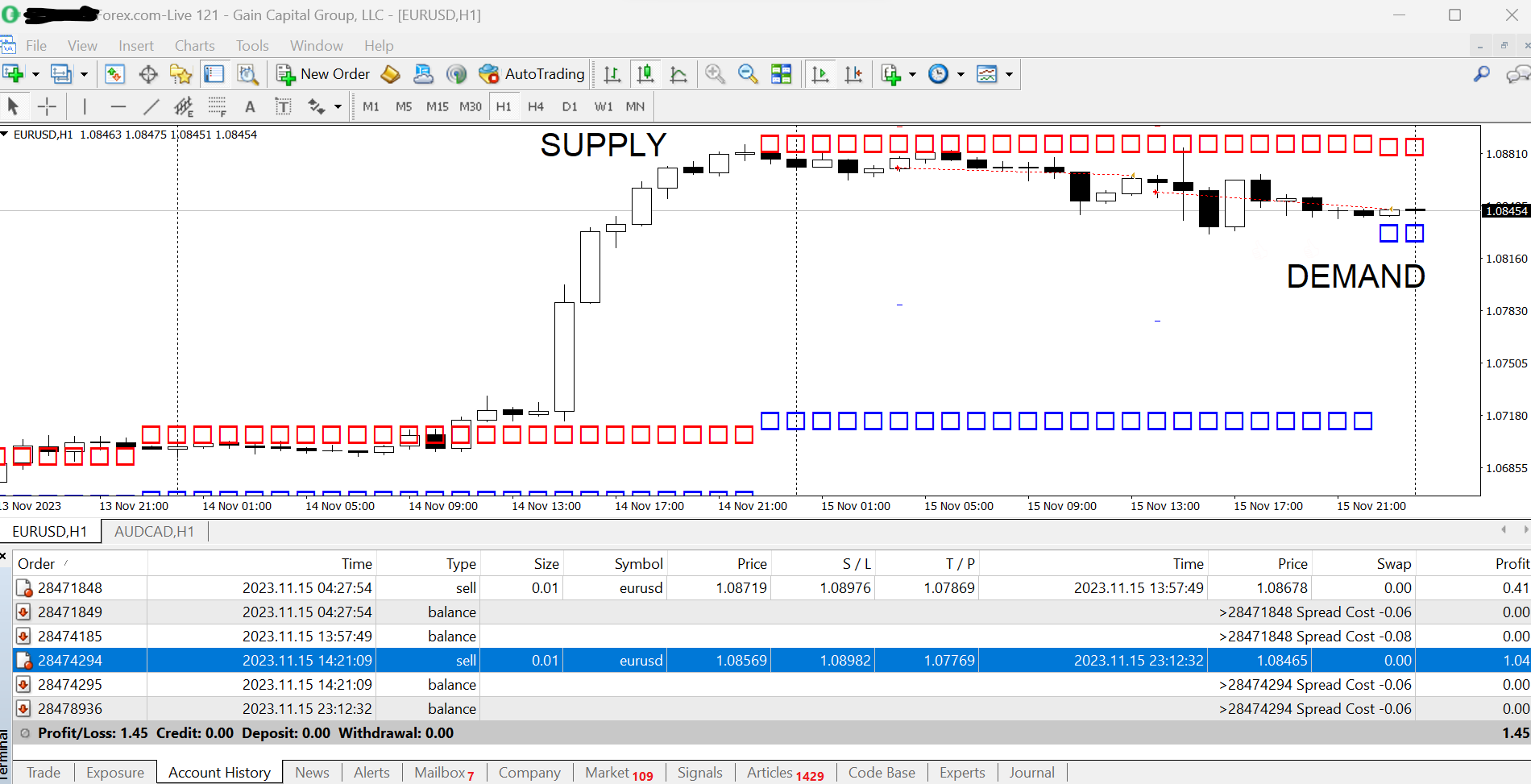Search using the magnifier icon at top right
Image resolution: width=1531 pixels, height=784 pixels.
[1481, 74]
